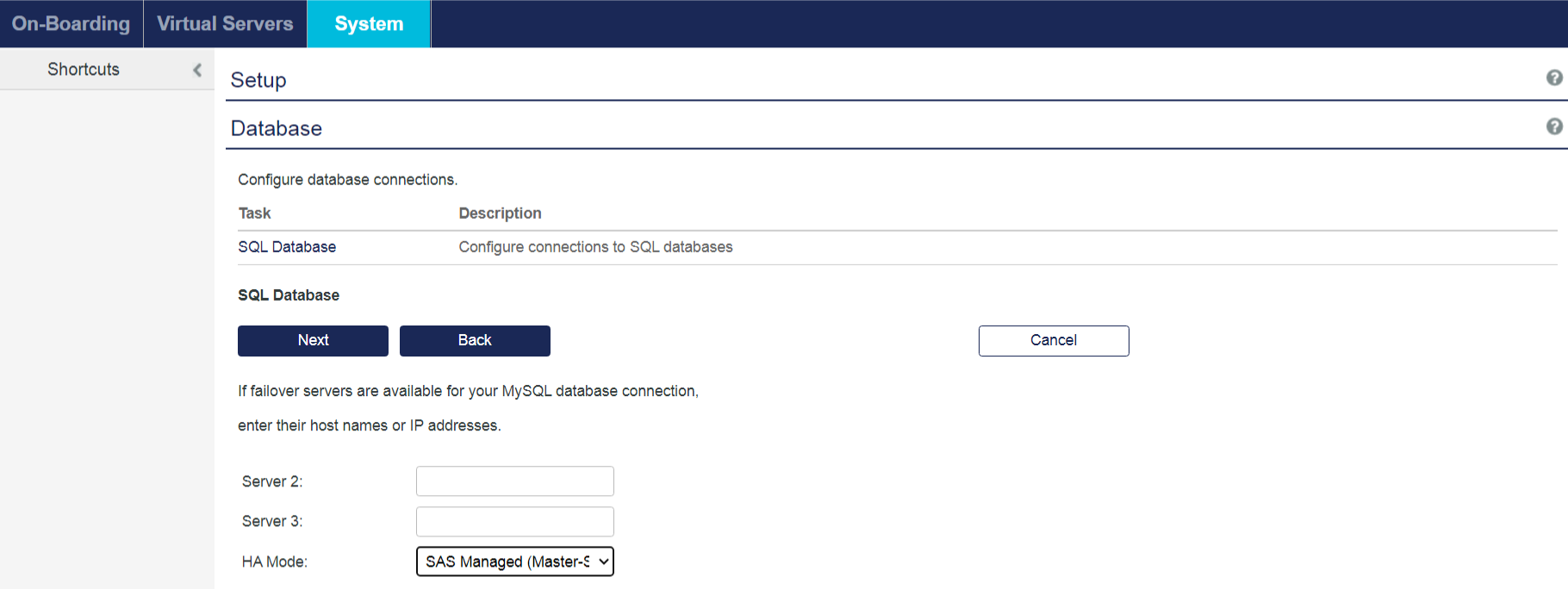Select the System tab
The width and height of the screenshot is (1568, 589).
pyautogui.click(x=369, y=24)
